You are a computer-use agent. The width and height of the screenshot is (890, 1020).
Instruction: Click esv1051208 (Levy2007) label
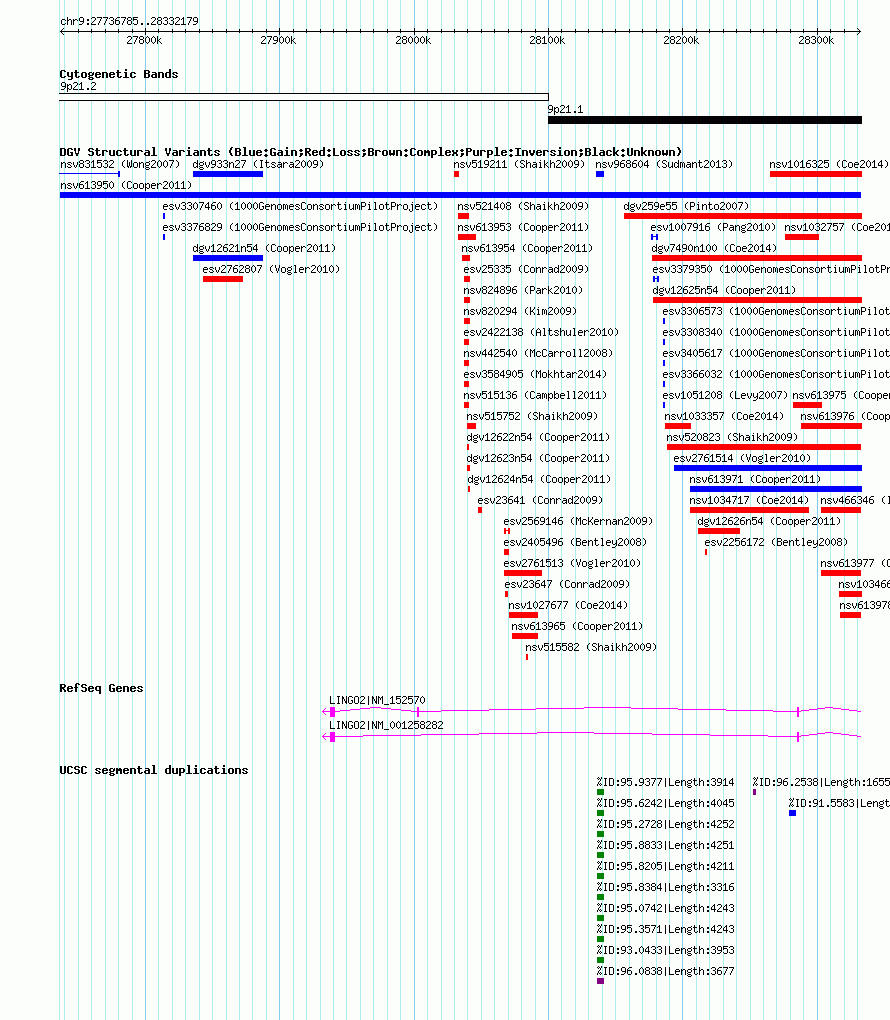click(x=725, y=395)
